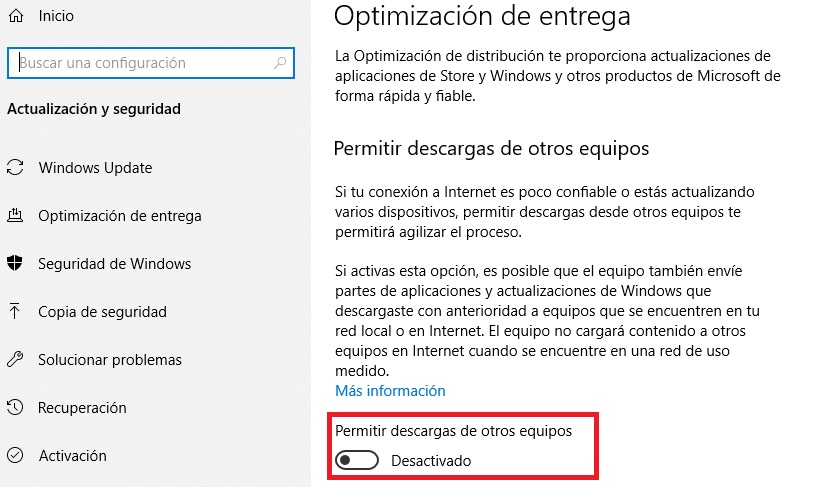Viewport: 838px width, 487px height.
Task: Click the Optimización de entrega sidebar icon
Action: [x=15, y=216]
